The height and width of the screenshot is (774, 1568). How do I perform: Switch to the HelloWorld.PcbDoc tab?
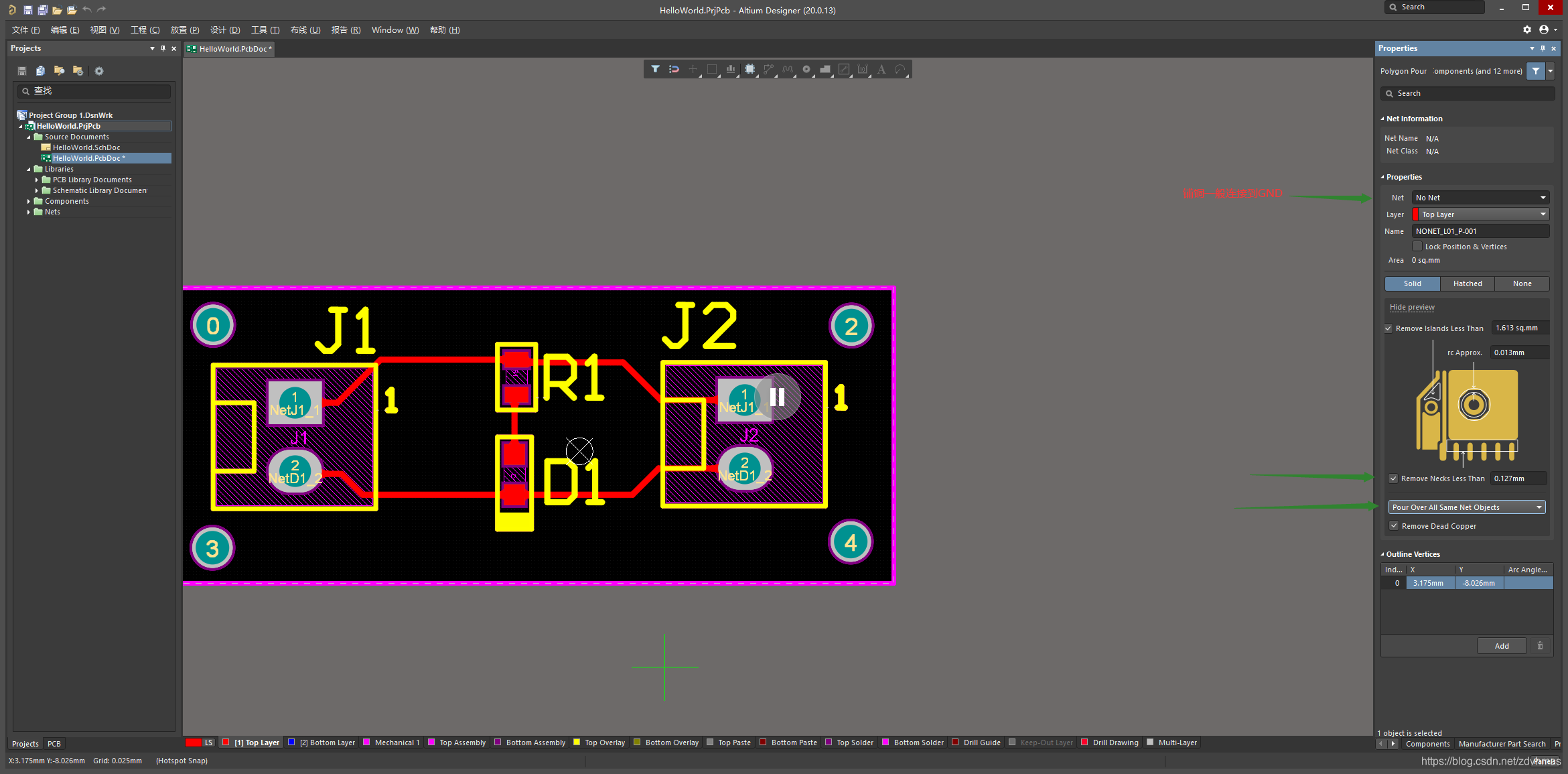(229, 49)
